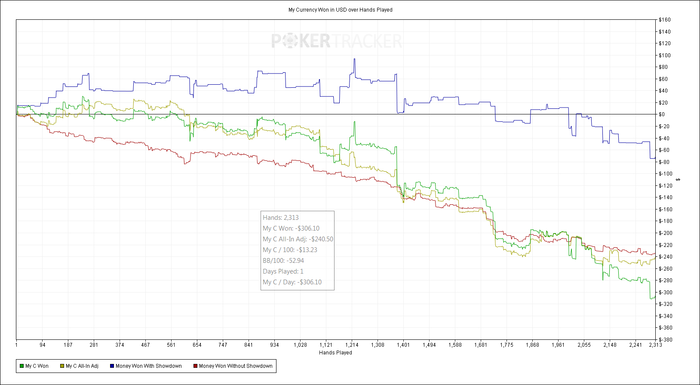Click the green My C Won legend swatch

pyautogui.click(x=22, y=366)
